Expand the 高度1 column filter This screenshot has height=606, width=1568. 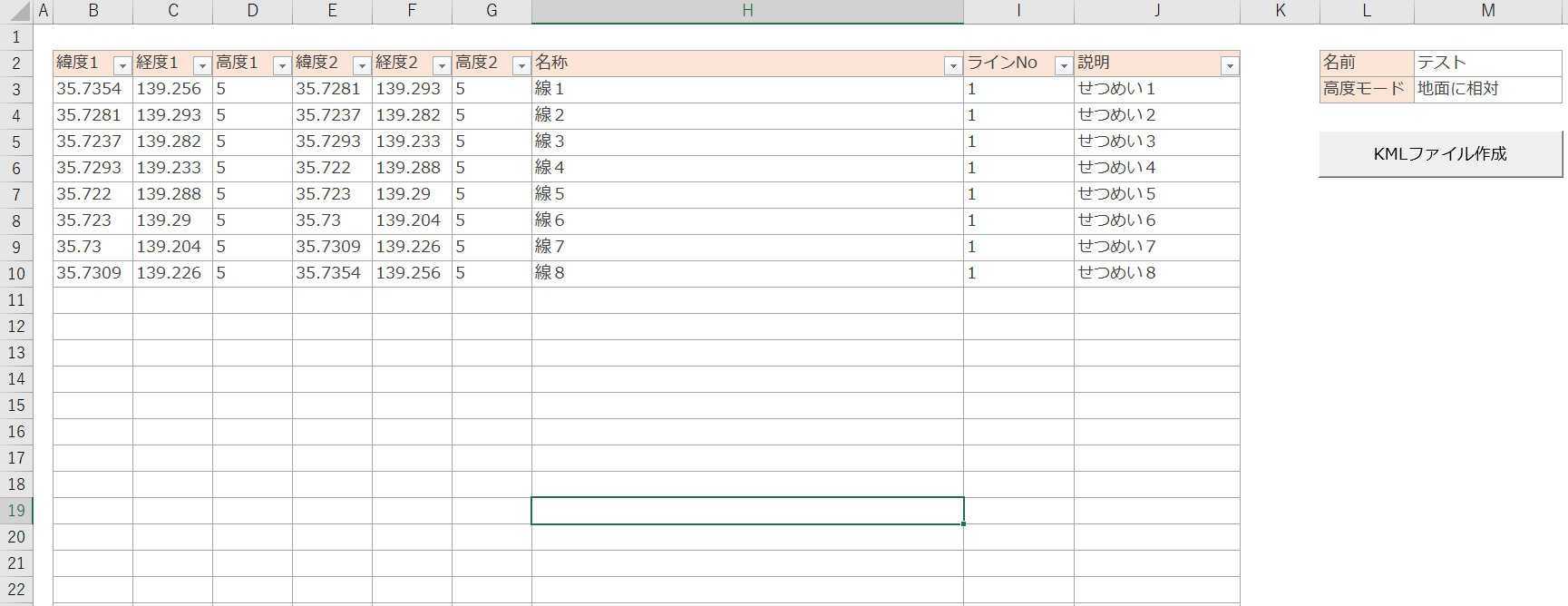(282, 65)
